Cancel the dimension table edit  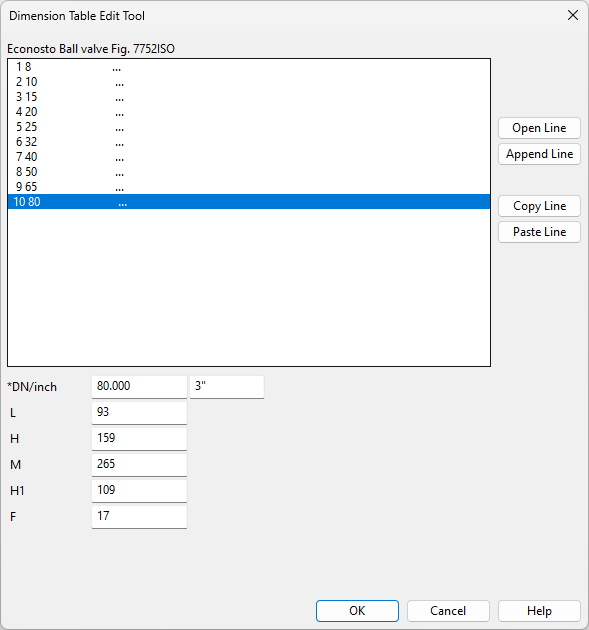[448, 611]
